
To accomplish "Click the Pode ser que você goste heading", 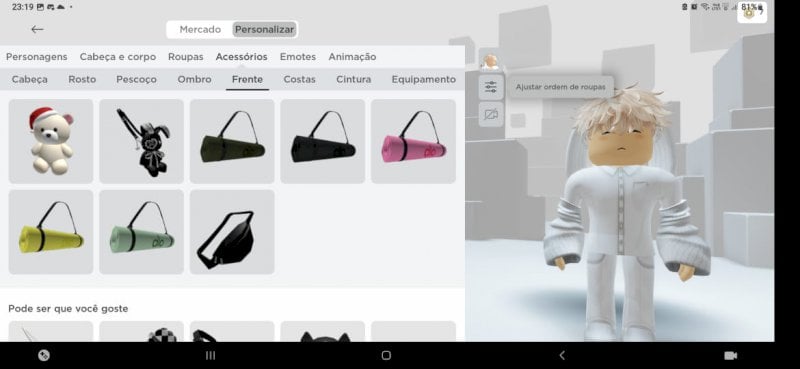I will 68,309.
